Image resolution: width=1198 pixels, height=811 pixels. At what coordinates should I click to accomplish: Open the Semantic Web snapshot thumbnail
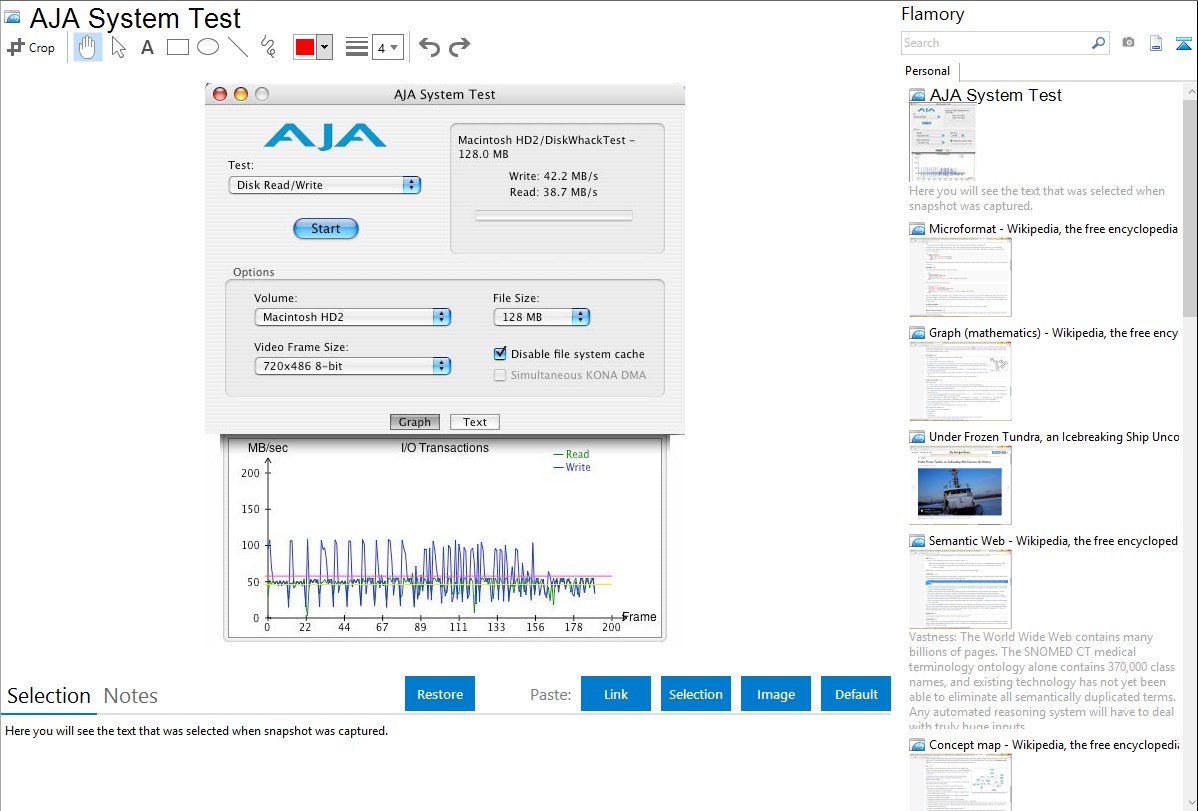pos(960,589)
